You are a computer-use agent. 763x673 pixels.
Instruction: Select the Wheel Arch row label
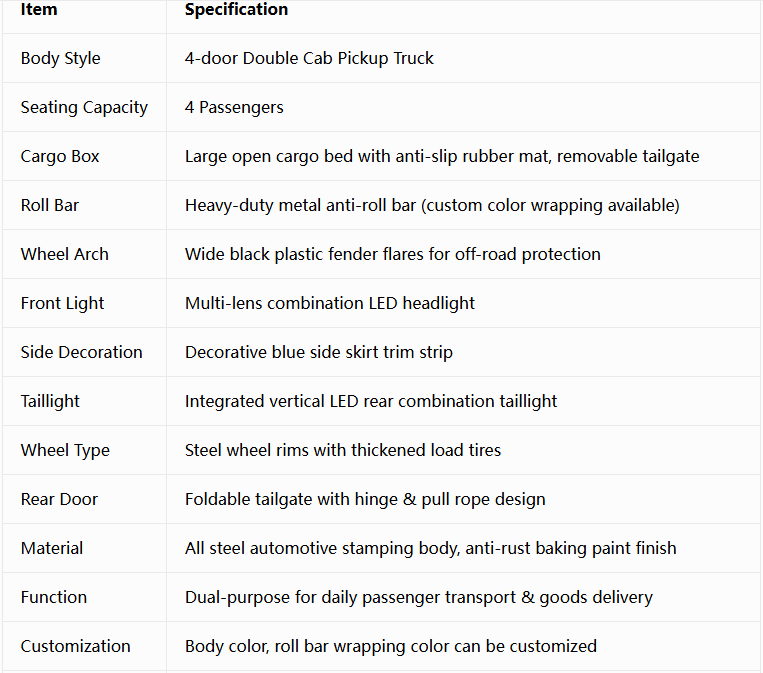coord(64,255)
